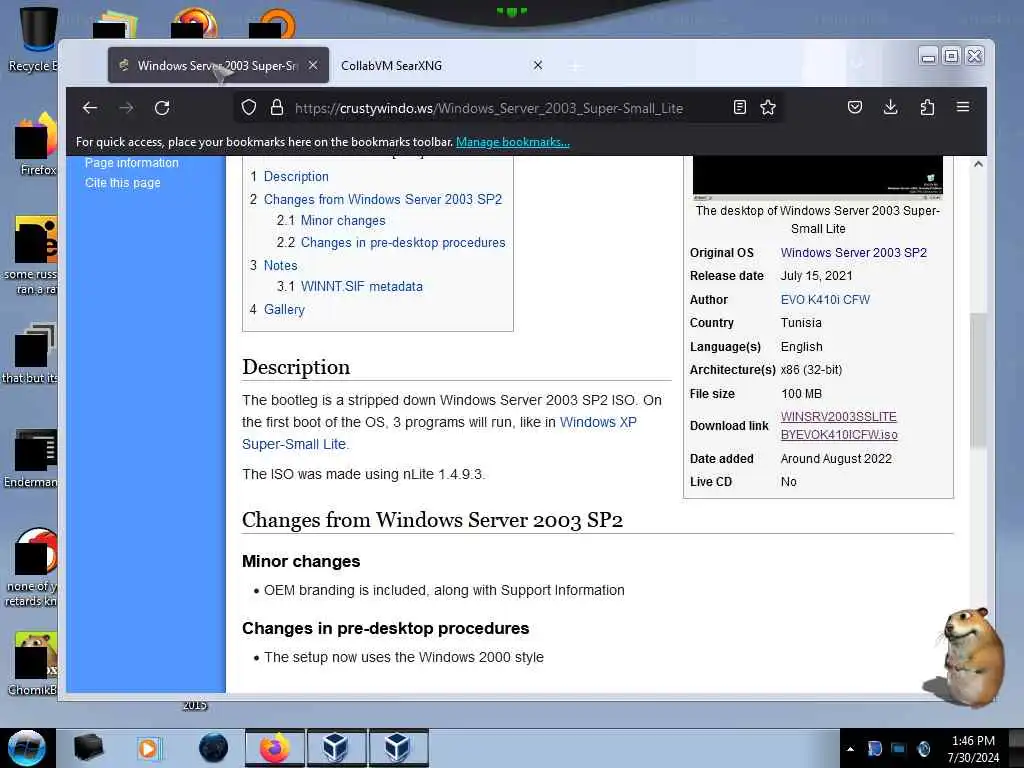Viewport: 1024px width, 768px height.
Task: Jump to Notes in the contents
Action: pyautogui.click(x=280, y=265)
